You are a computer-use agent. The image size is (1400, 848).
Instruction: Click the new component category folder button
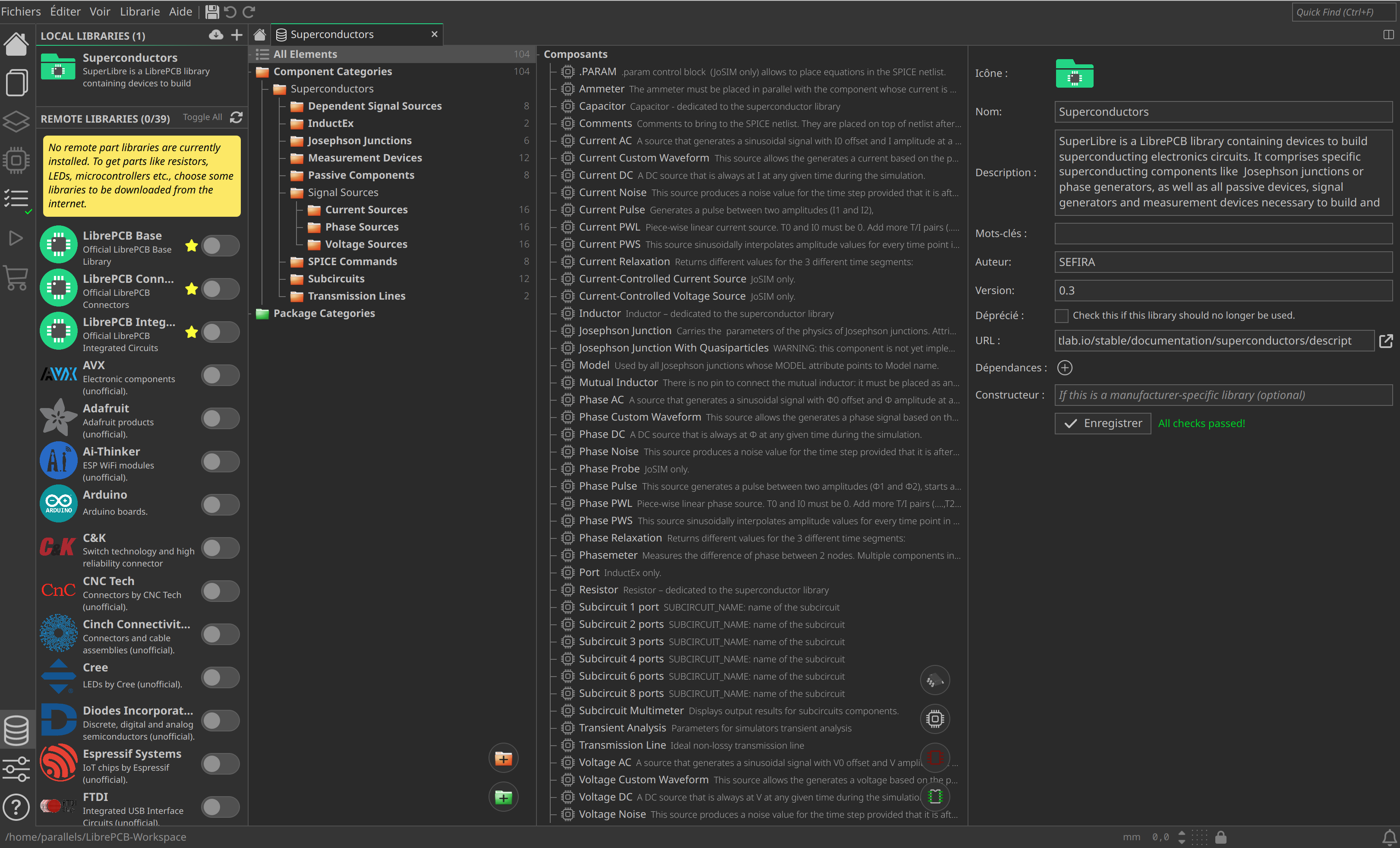(x=503, y=758)
